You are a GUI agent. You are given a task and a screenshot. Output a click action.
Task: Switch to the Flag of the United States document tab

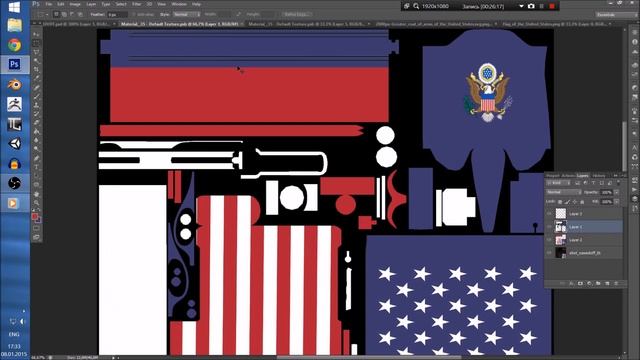pos(554,24)
